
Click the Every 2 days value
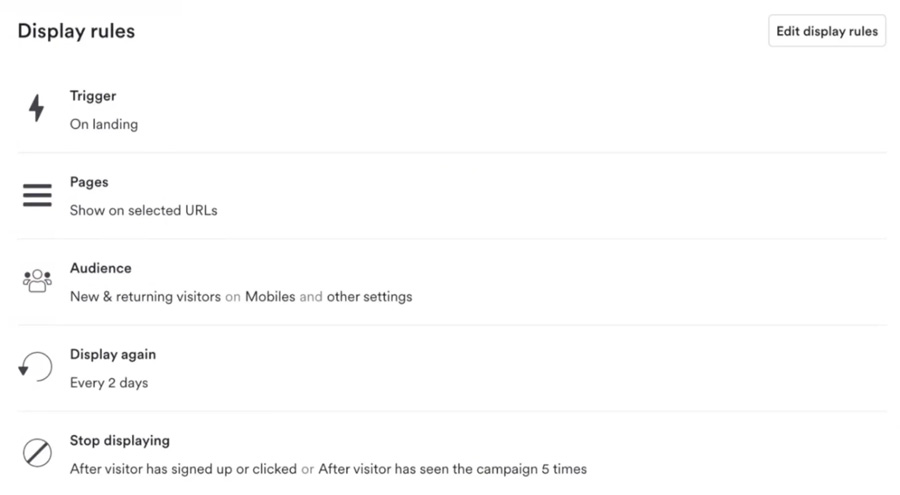[109, 382]
